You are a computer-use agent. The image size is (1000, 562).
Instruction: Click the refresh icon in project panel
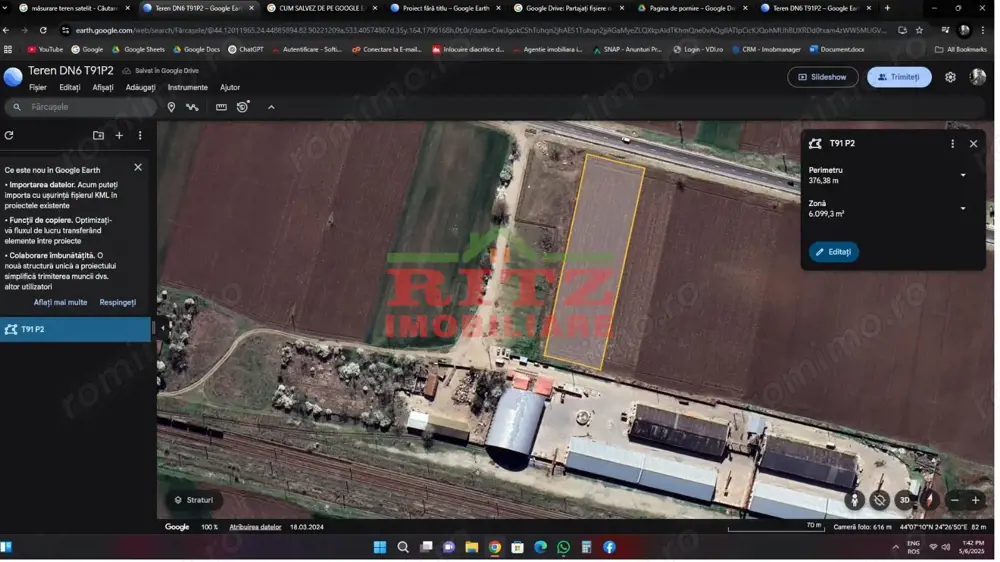pos(9,136)
